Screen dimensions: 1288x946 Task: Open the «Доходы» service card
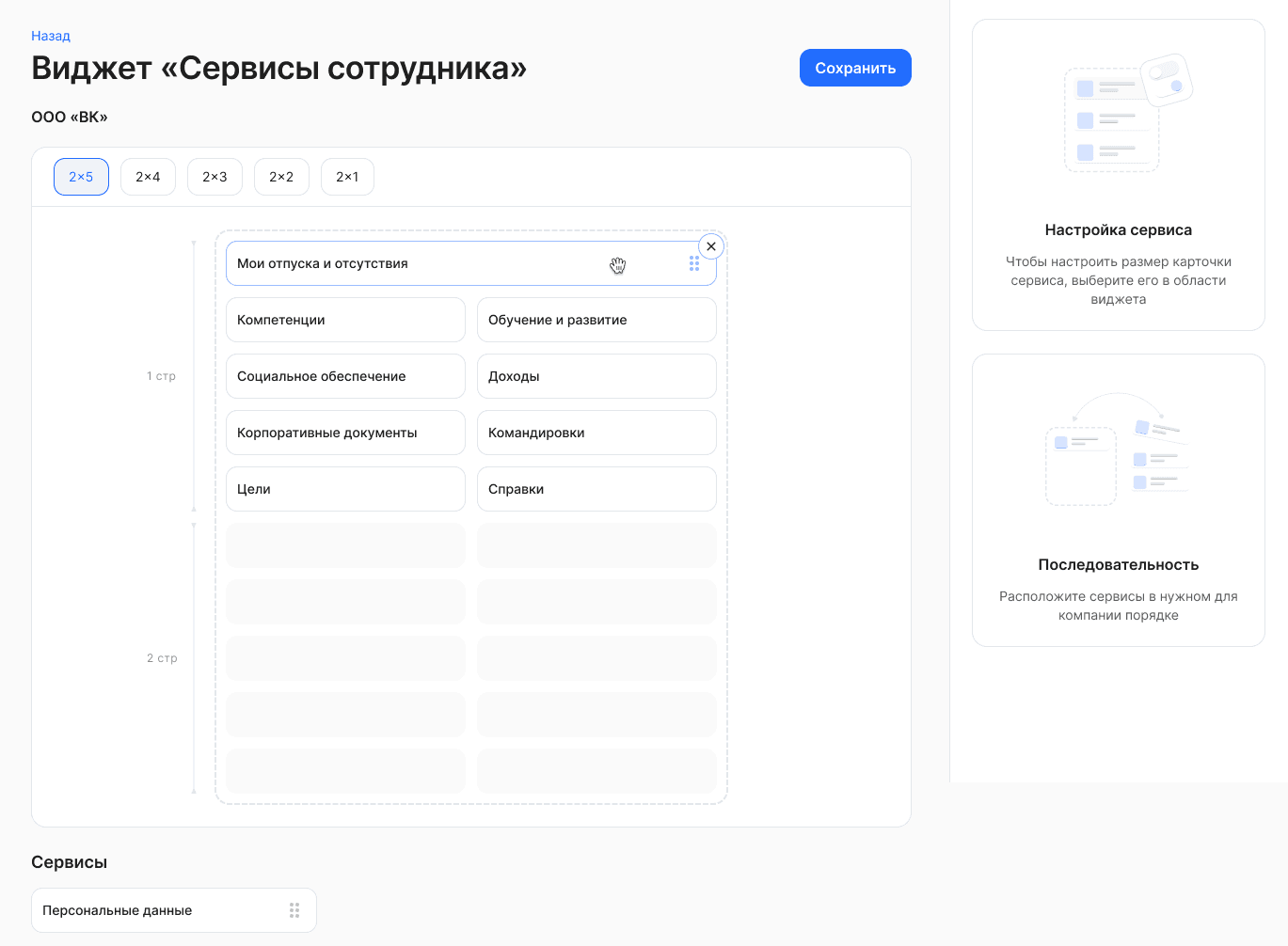coord(596,376)
